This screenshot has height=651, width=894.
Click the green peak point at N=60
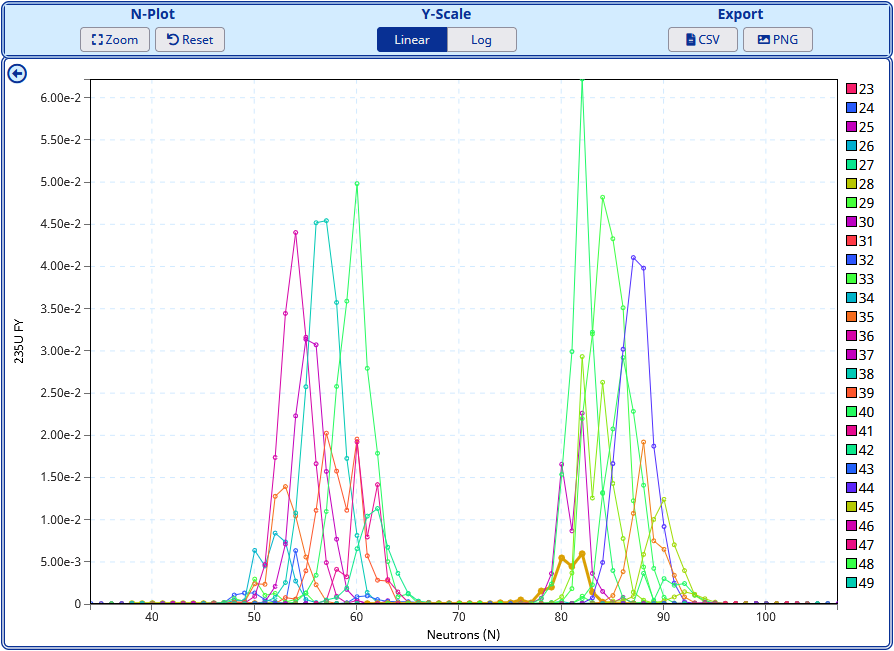click(357, 184)
